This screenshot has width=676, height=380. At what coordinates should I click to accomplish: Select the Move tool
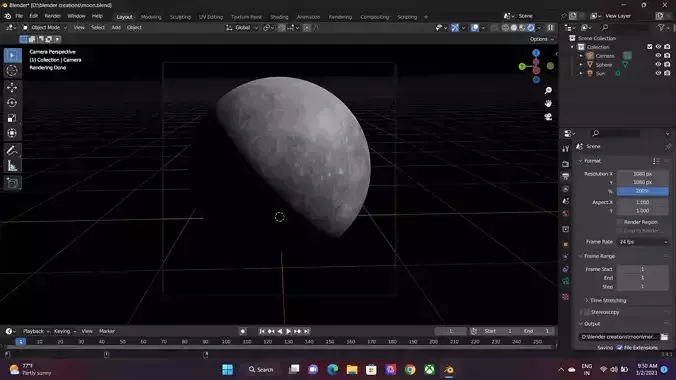(x=12, y=87)
